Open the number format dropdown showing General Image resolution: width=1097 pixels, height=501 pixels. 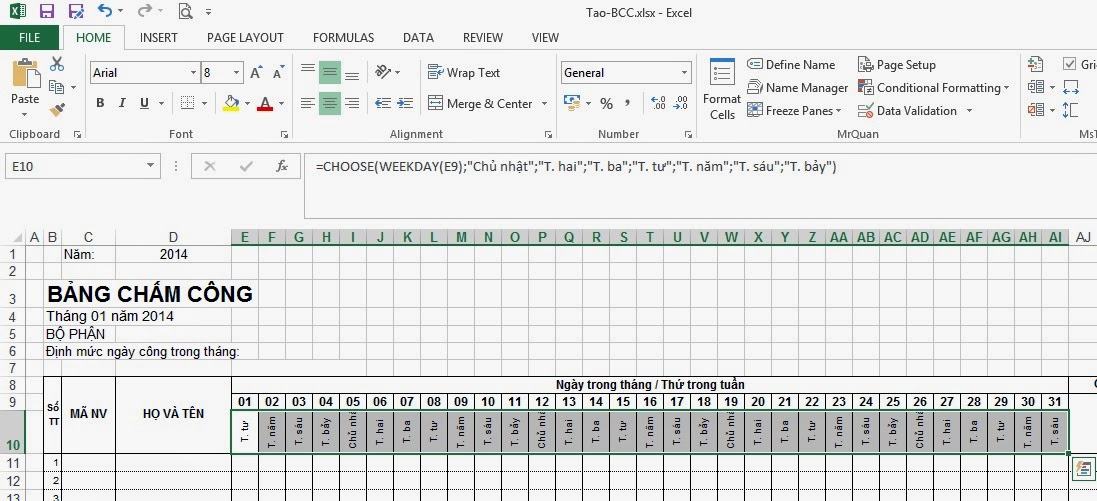pos(684,73)
